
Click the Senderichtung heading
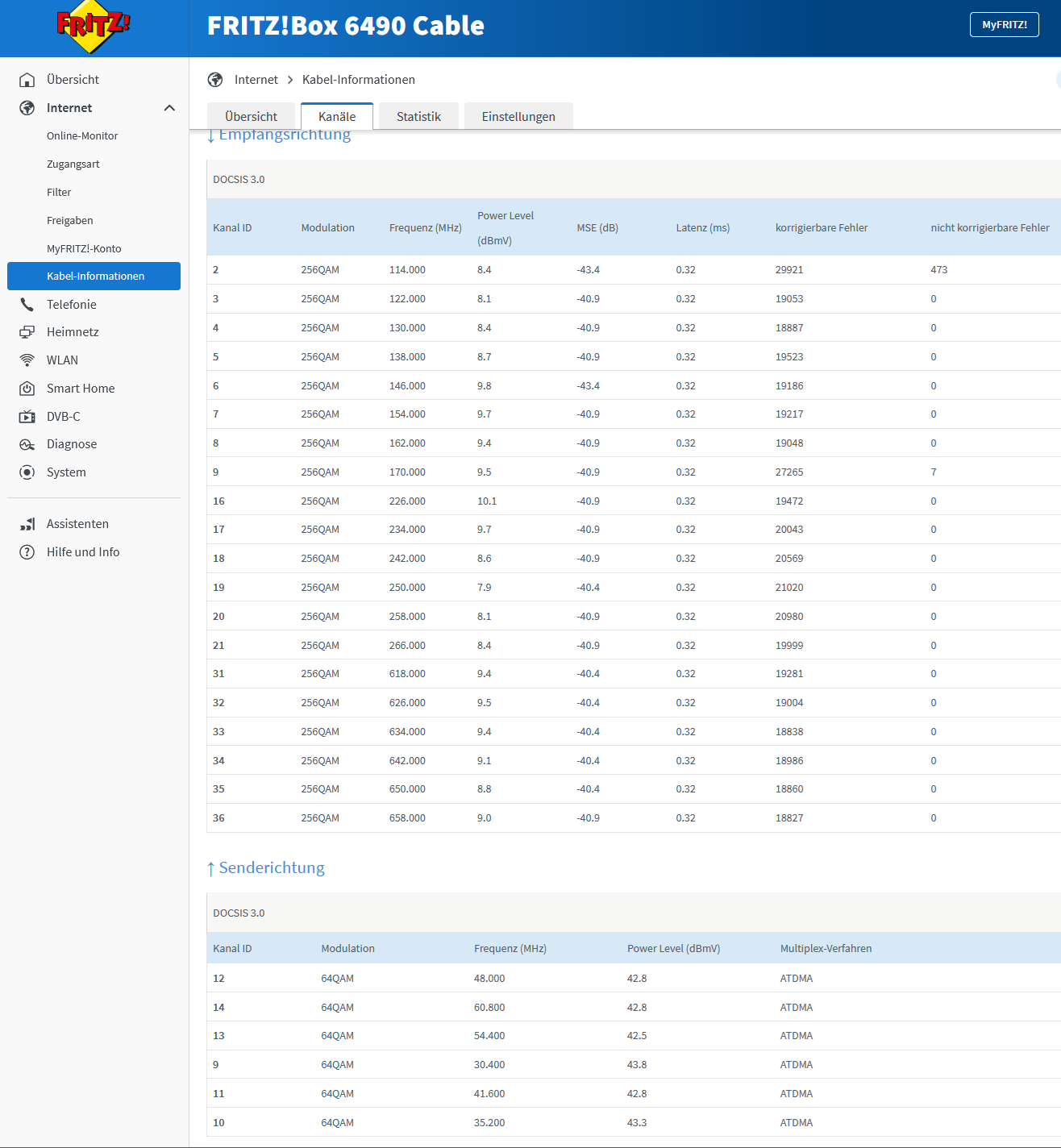(266, 867)
